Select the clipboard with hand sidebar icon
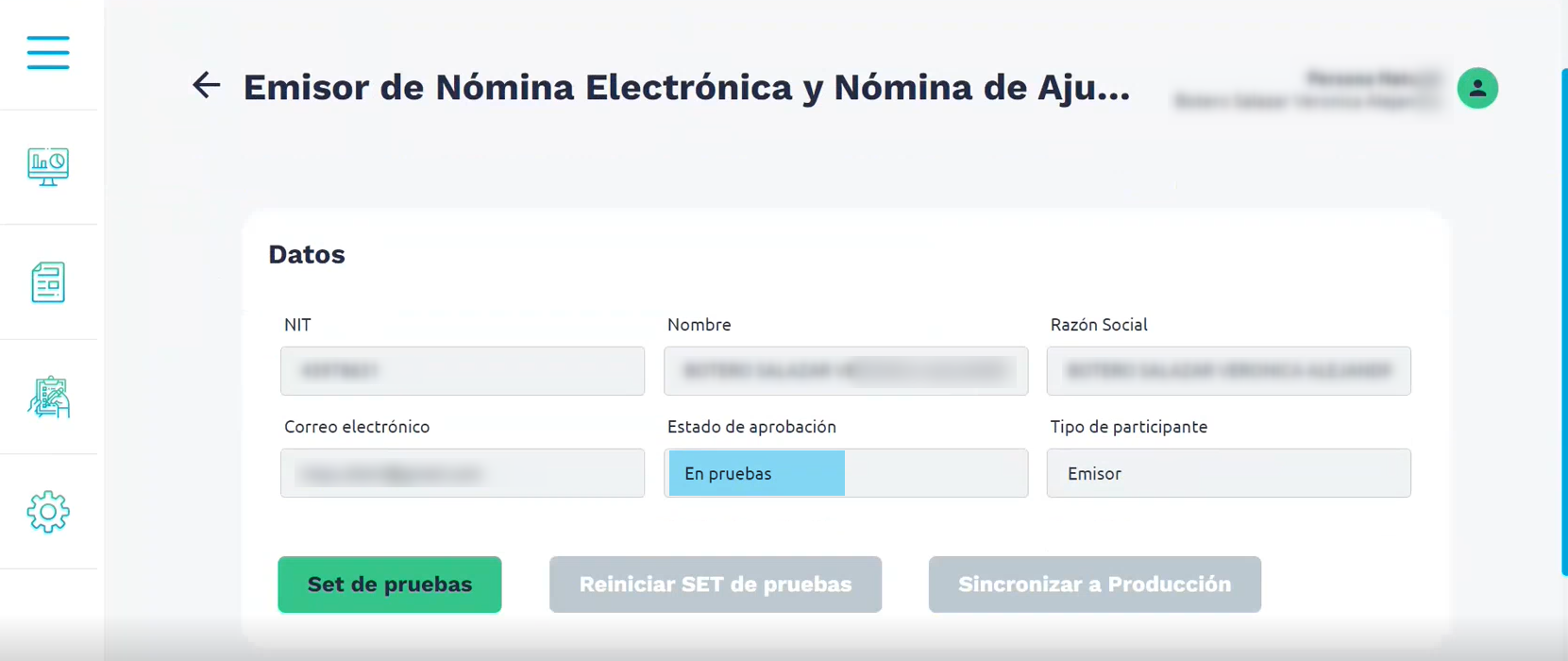 click(48, 398)
